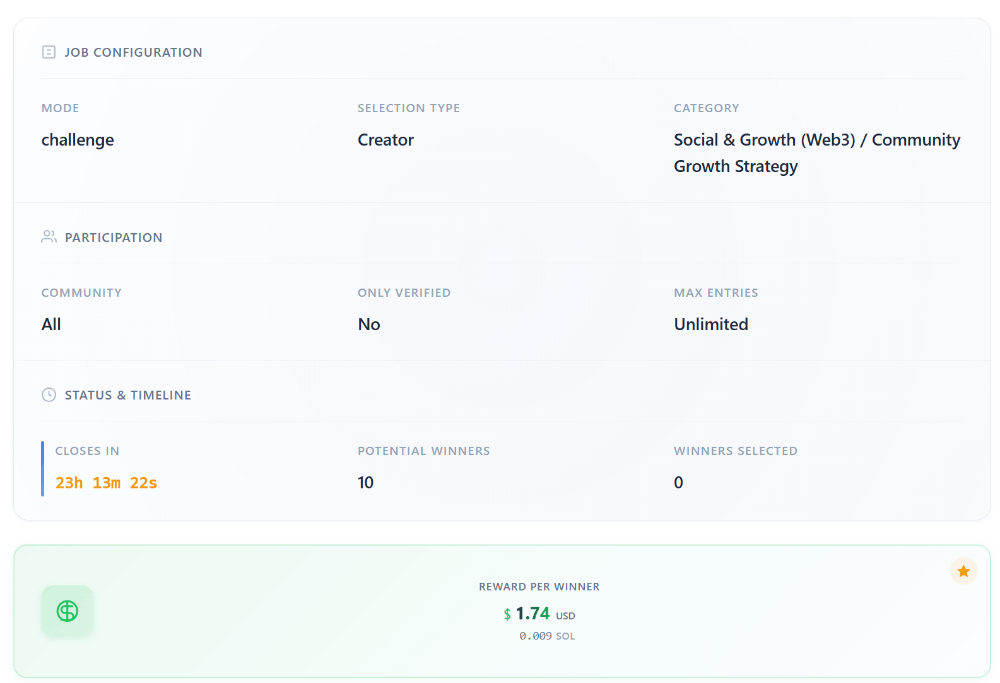This screenshot has height=683, width=1000.
Task: Click the Participation people icon
Action: click(x=49, y=237)
